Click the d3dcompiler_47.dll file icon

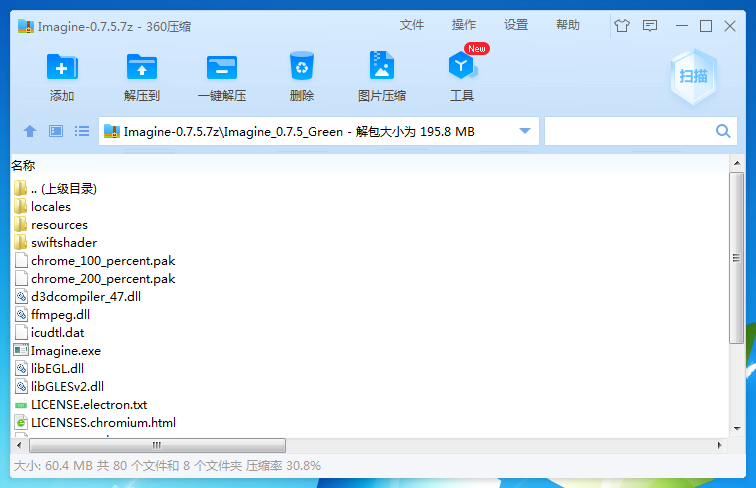pyautogui.click(x=21, y=297)
